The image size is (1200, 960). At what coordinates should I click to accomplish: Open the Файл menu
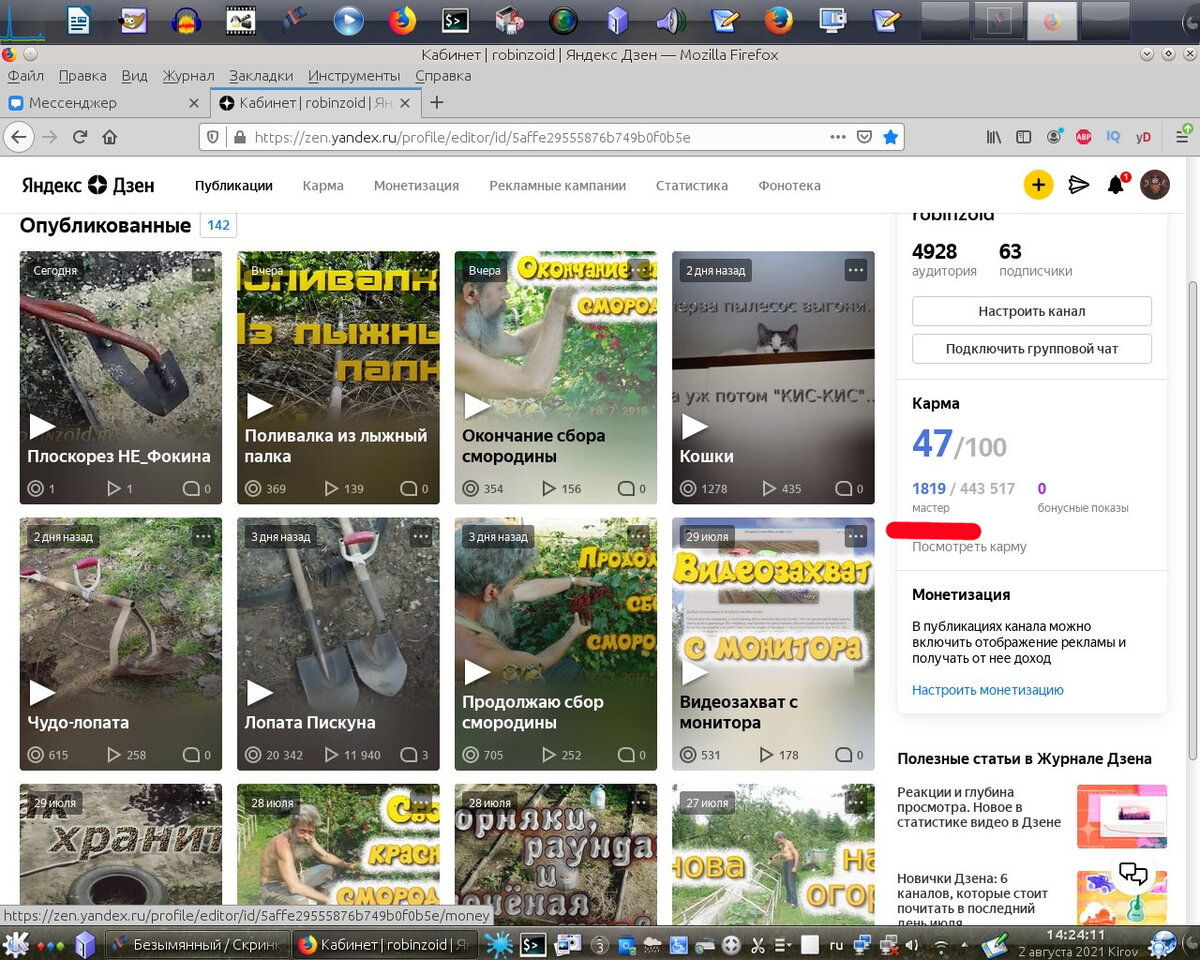[x=25, y=76]
